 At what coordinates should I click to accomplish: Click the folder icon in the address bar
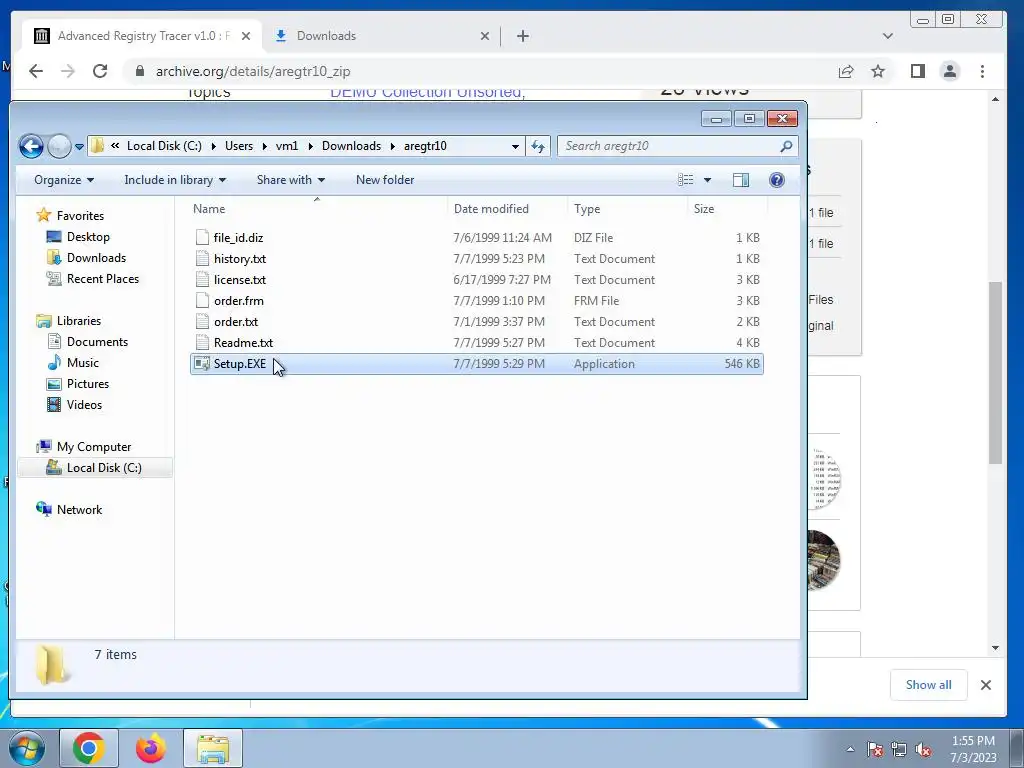coord(97,146)
